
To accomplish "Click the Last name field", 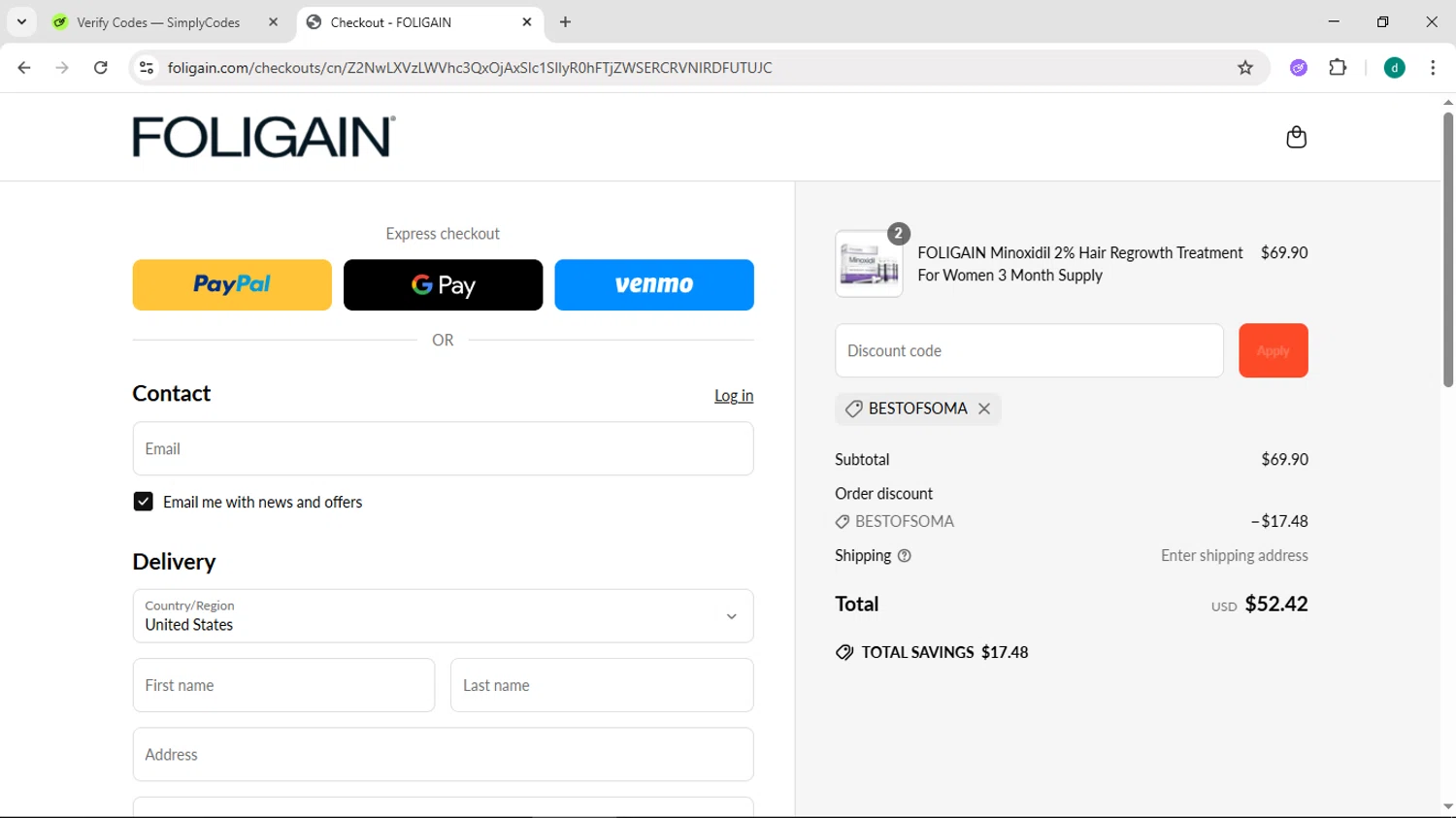I will coord(602,685).
